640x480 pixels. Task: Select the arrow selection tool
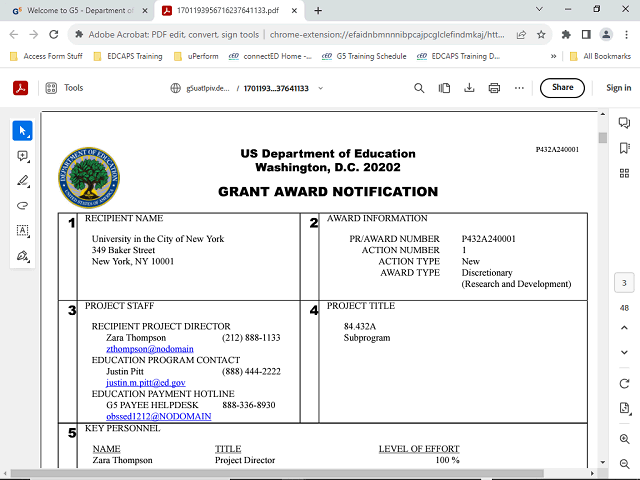pyautogui.click(x=22, y=131)
